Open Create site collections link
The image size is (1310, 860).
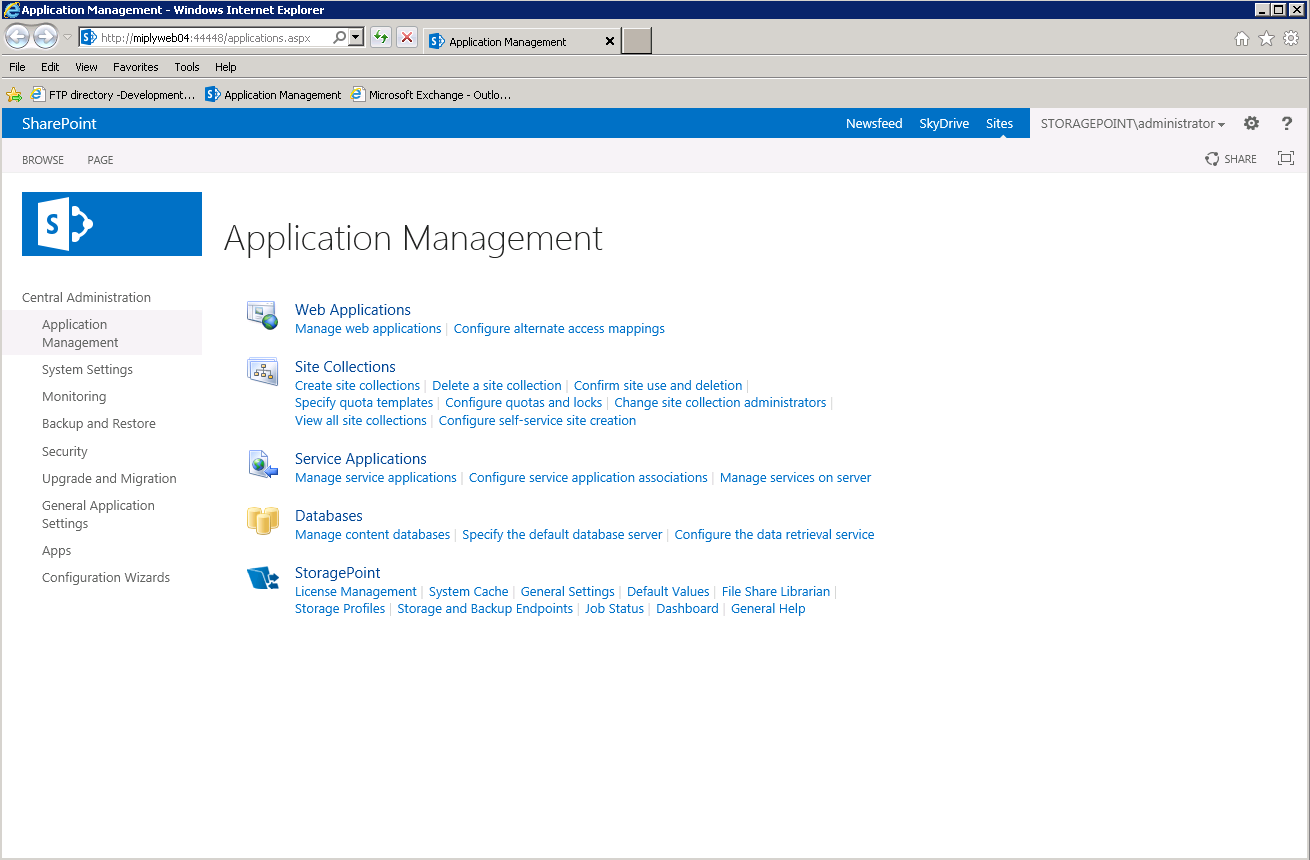[x=357, y=385]
